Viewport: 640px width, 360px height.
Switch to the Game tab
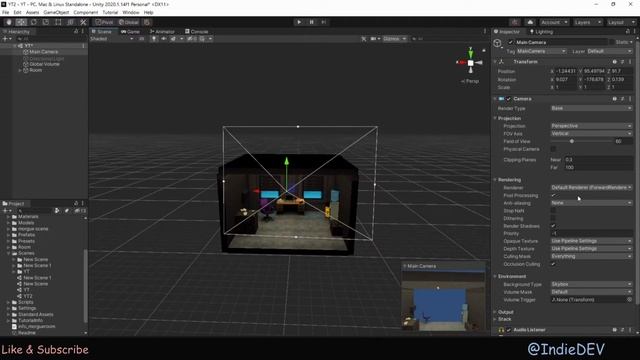(131, 31)
